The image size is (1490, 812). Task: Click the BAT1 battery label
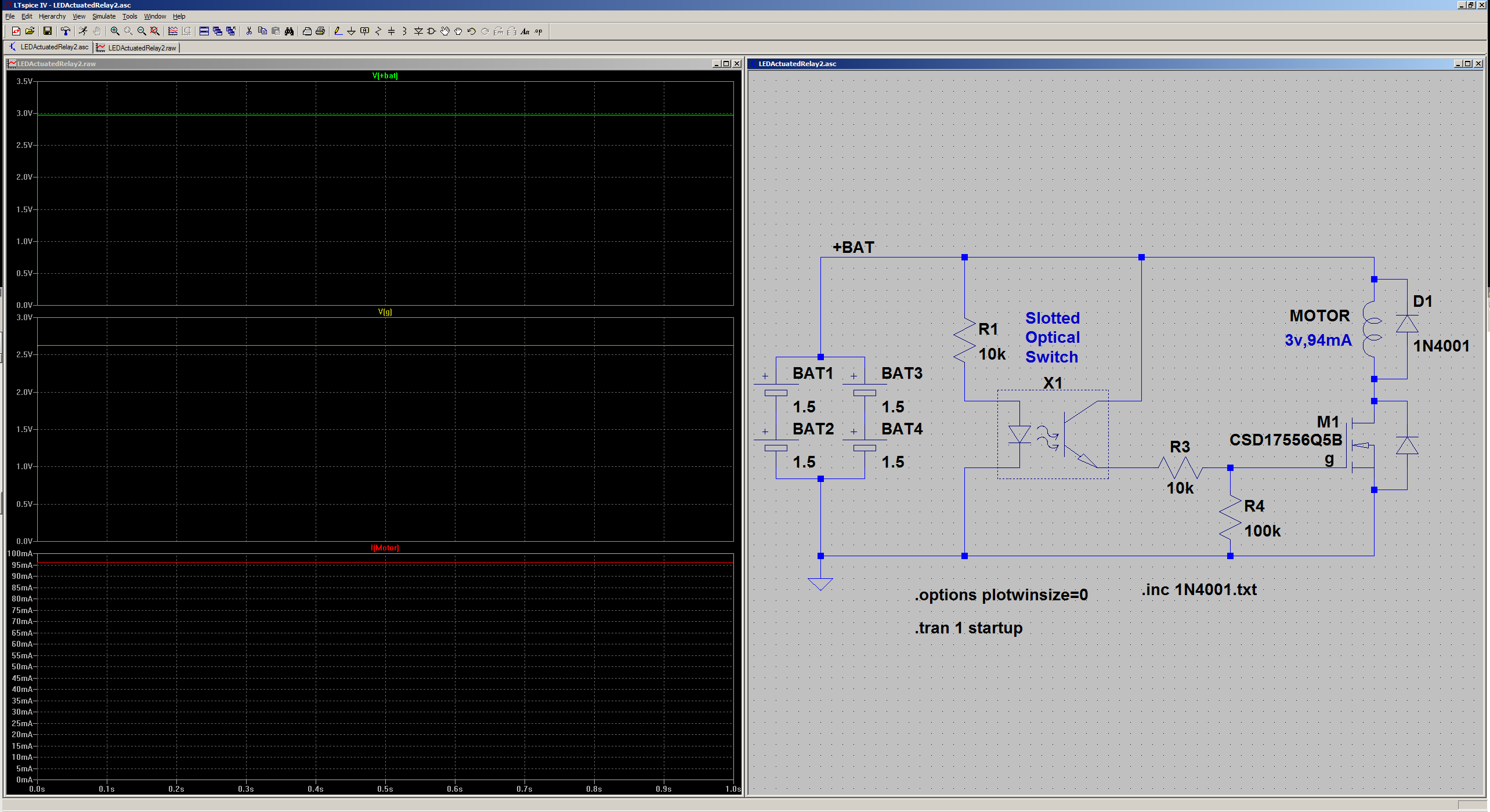tap(813, 374)
